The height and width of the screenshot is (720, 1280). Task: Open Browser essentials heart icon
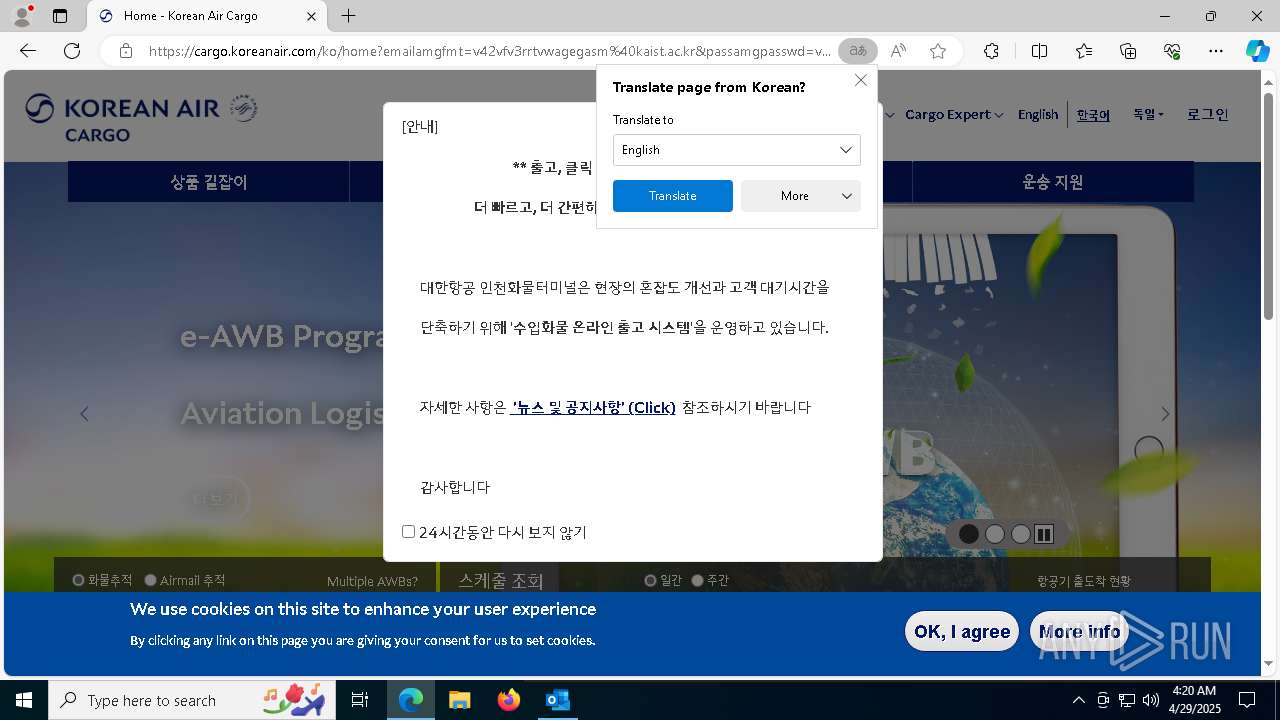(x=1172, y=51)
